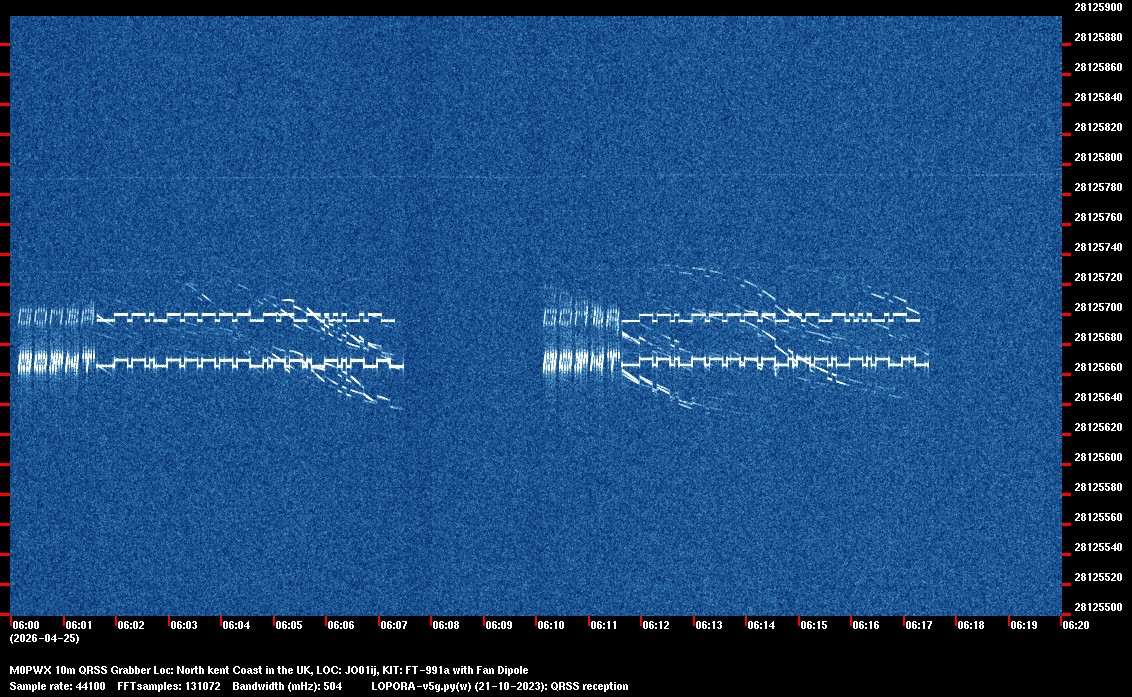1132x697 pixels.
Task: Pick the 06:19 time label
Action: pyautogui.click(x=1023, y=625)
